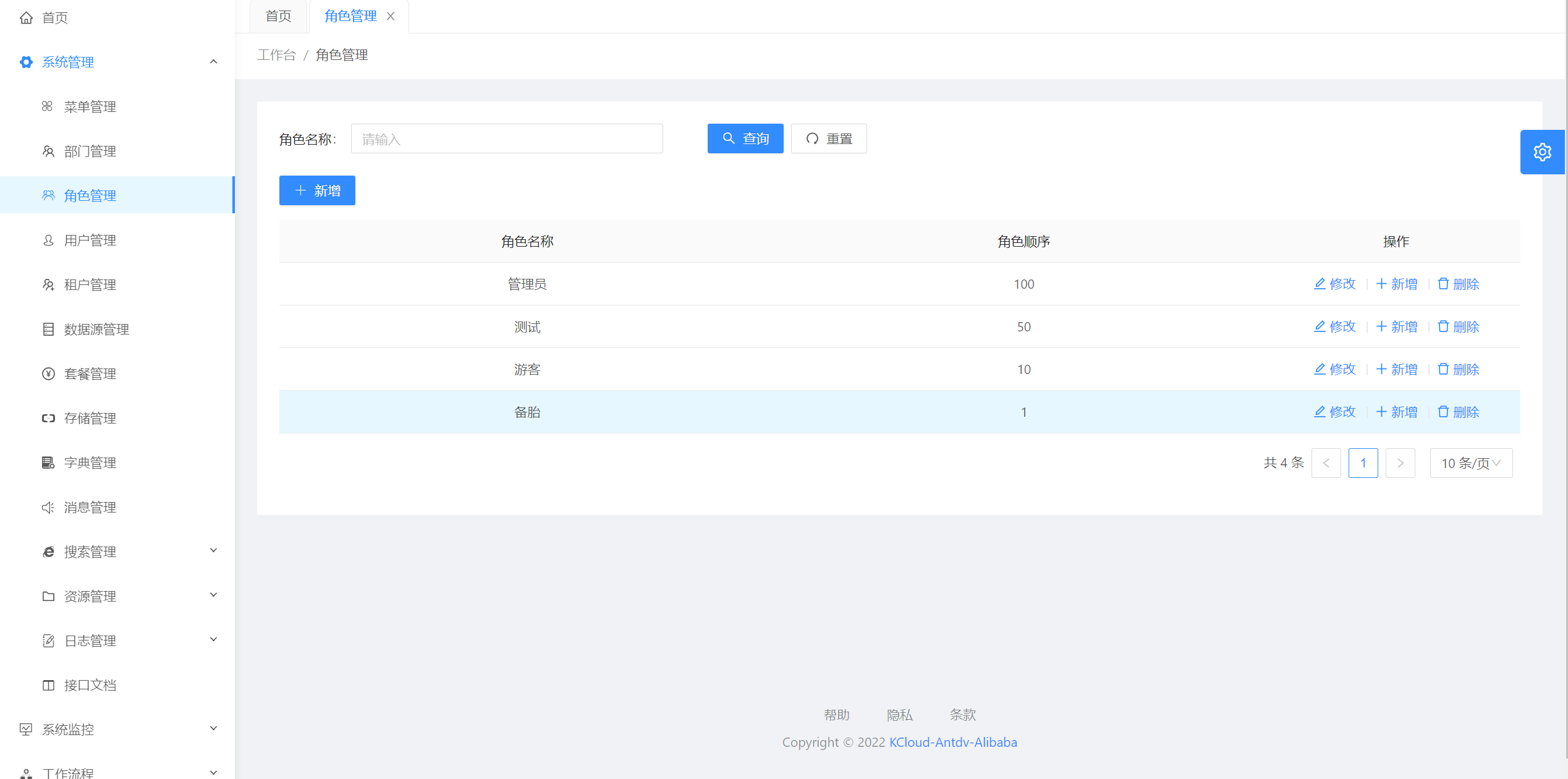Click the 删除 trash icon for 备胎 row
Viewport: 1568px width, 779px height.
pyautogui.click(x=1443, y=412)
